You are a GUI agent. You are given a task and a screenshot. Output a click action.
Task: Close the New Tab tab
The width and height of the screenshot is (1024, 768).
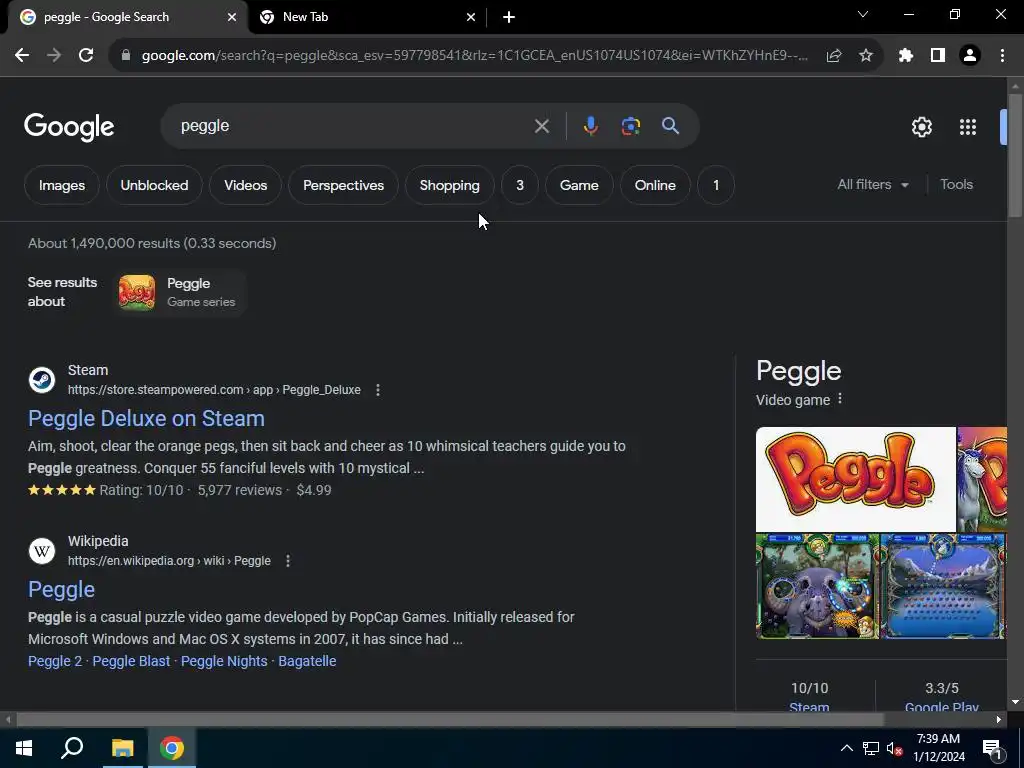pos(471,17)
